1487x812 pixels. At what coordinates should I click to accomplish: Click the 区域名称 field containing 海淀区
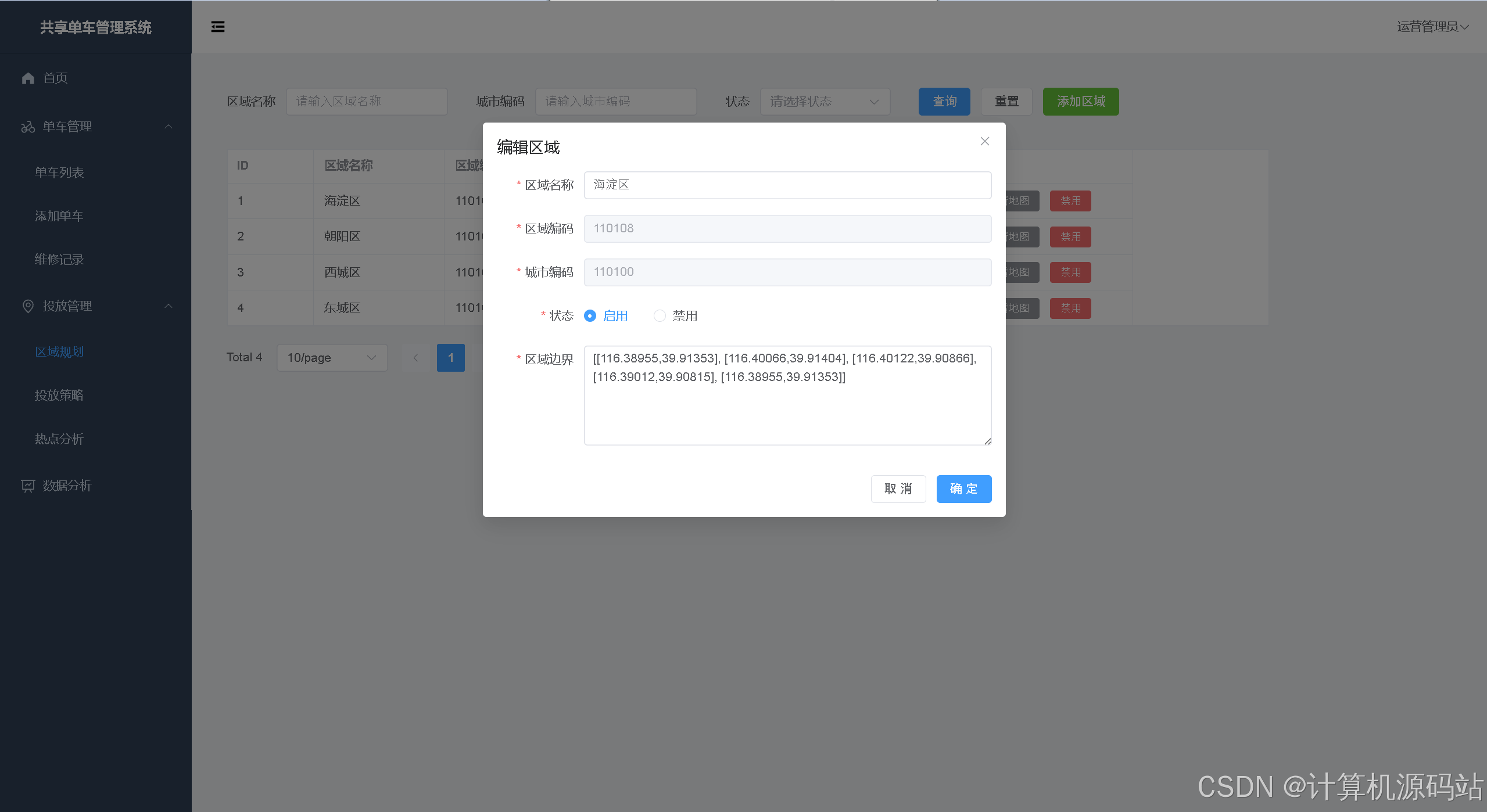[x=787, y=185]
